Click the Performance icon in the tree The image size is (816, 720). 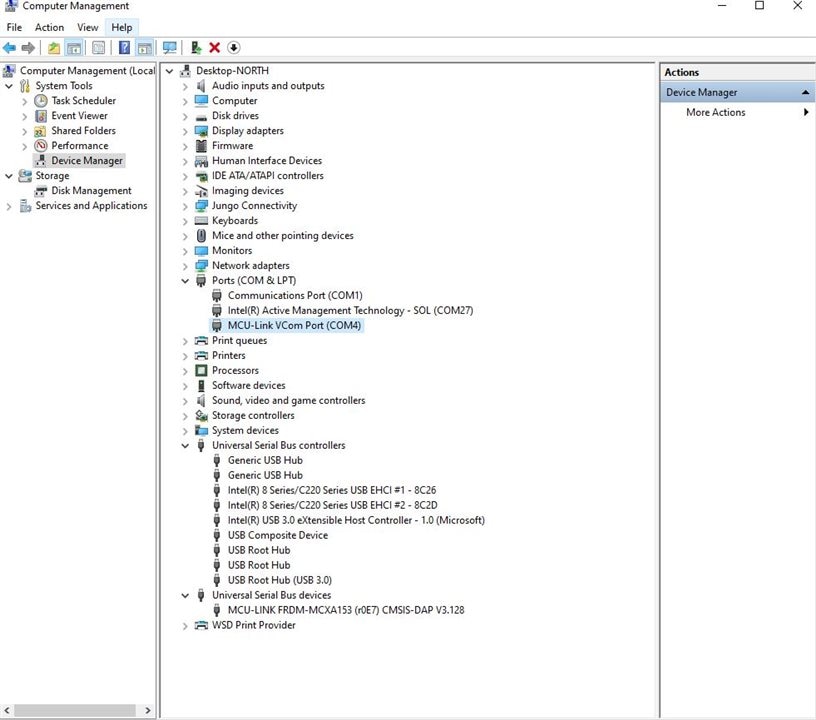[41, 146]
